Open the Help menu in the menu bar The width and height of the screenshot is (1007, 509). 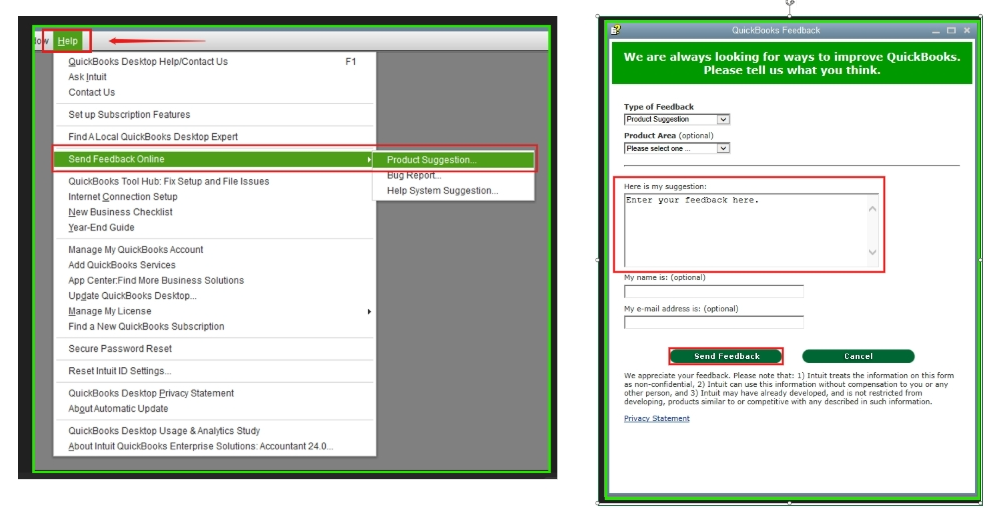tap(67, 41)
